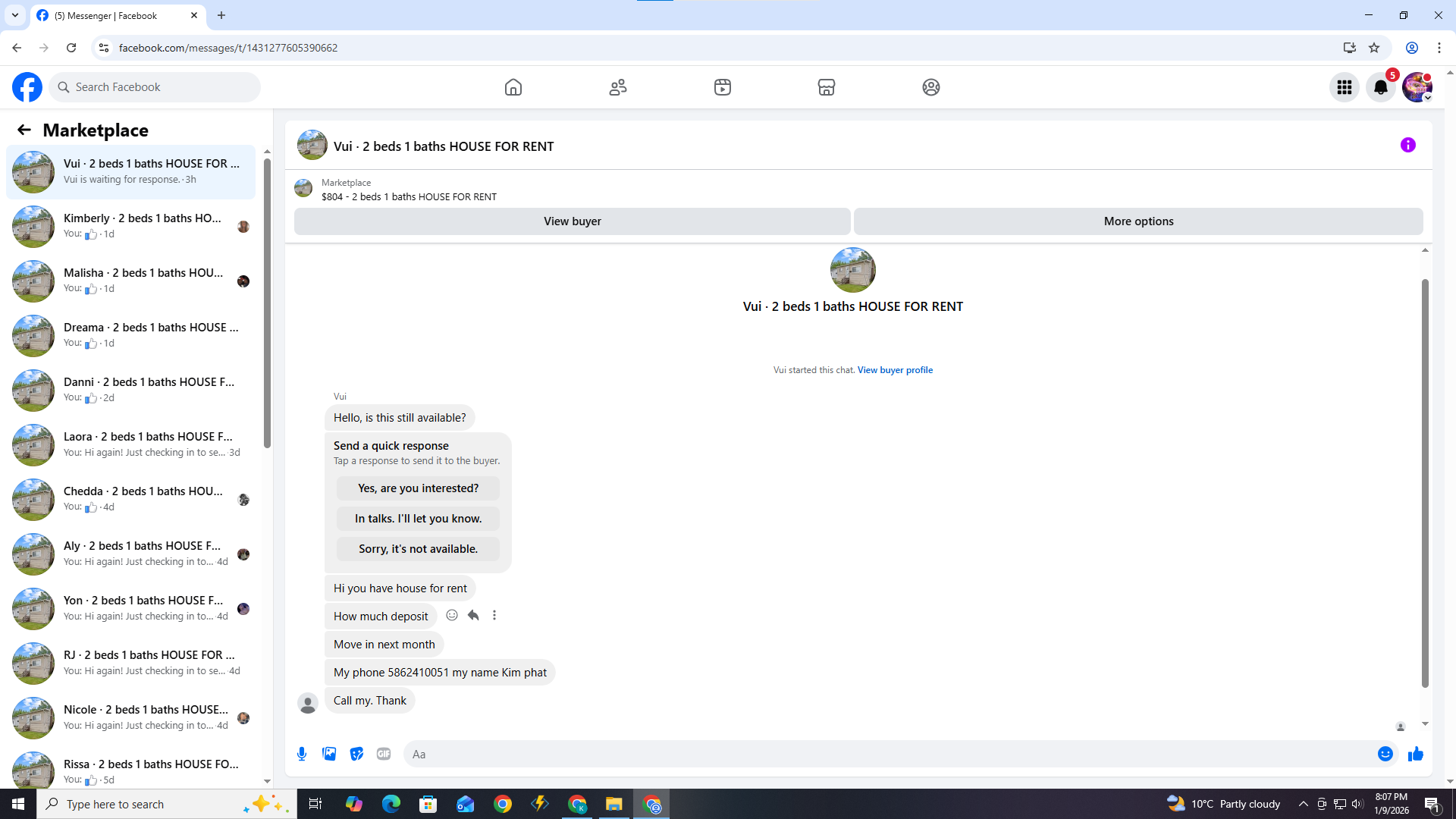Open Facebook apps grid menu
Viewport: 1456px width, 819px height.
tap(1344, 87)
